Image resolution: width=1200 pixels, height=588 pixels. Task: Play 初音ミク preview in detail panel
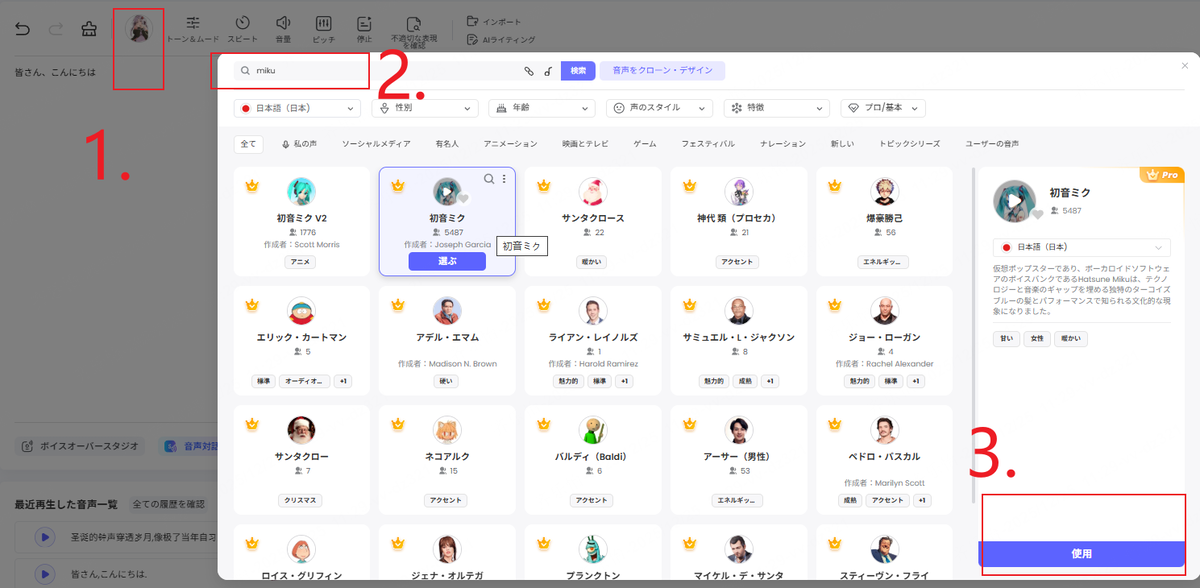pyautogui.click(x=1016, y=200)
